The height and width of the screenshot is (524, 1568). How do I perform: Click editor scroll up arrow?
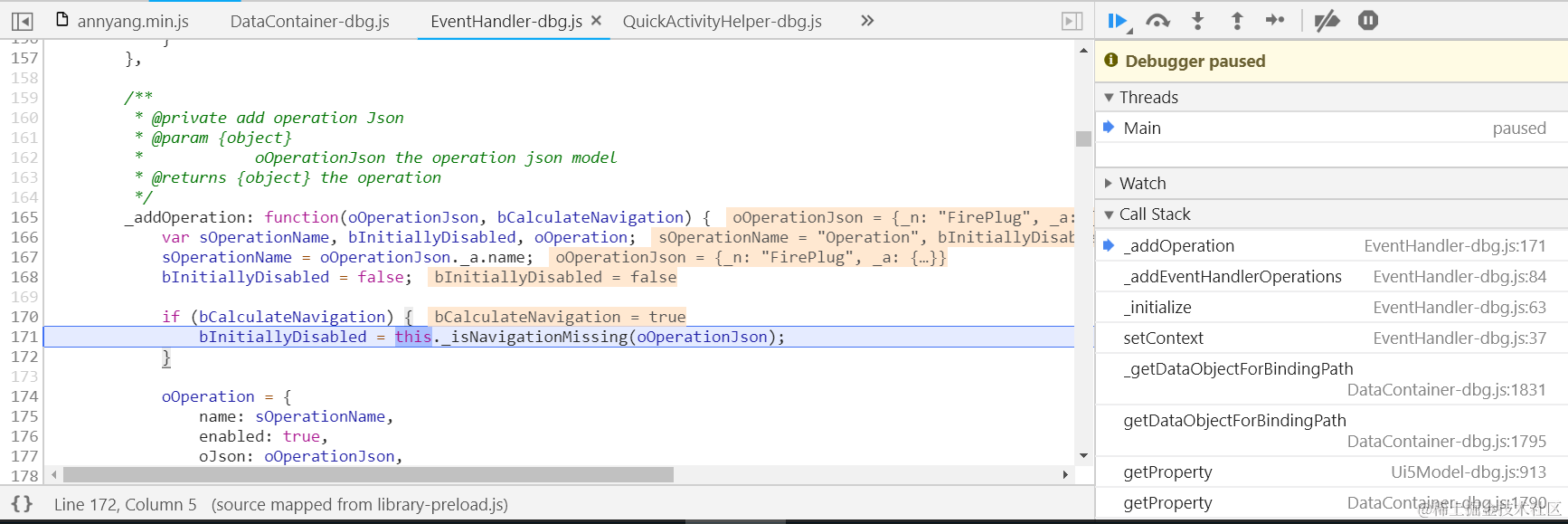coord(1083,51)
